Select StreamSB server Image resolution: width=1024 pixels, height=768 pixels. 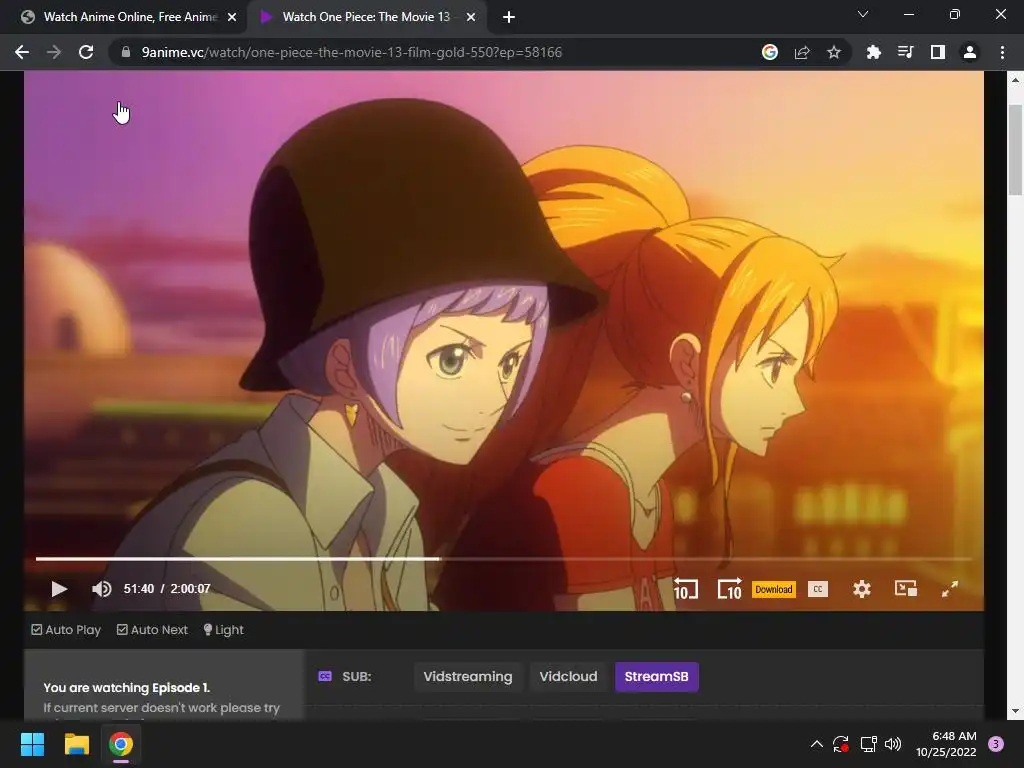(x=656, y=677)
